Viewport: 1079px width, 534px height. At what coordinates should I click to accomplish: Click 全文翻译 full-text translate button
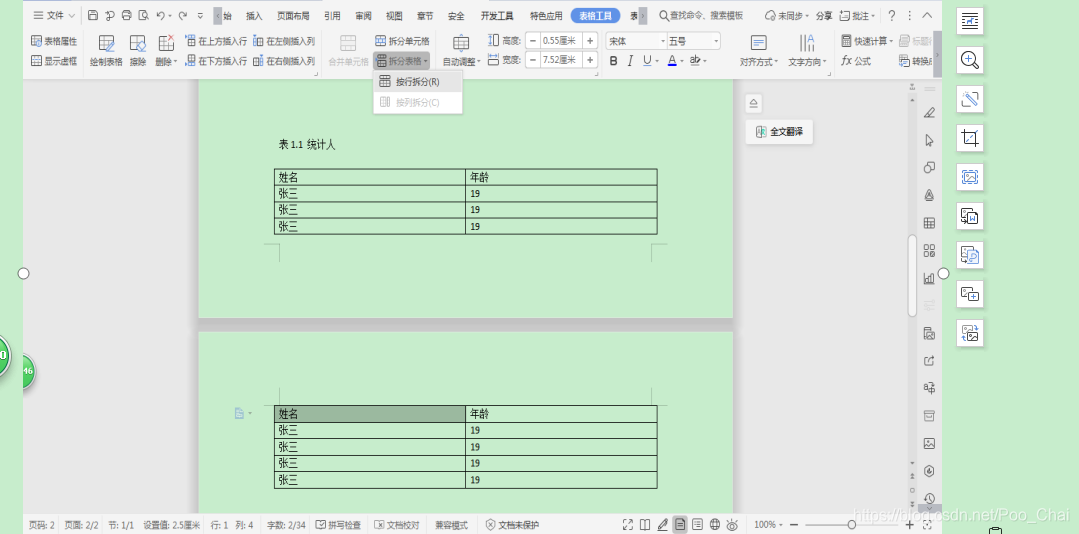(x=779, y=132)
